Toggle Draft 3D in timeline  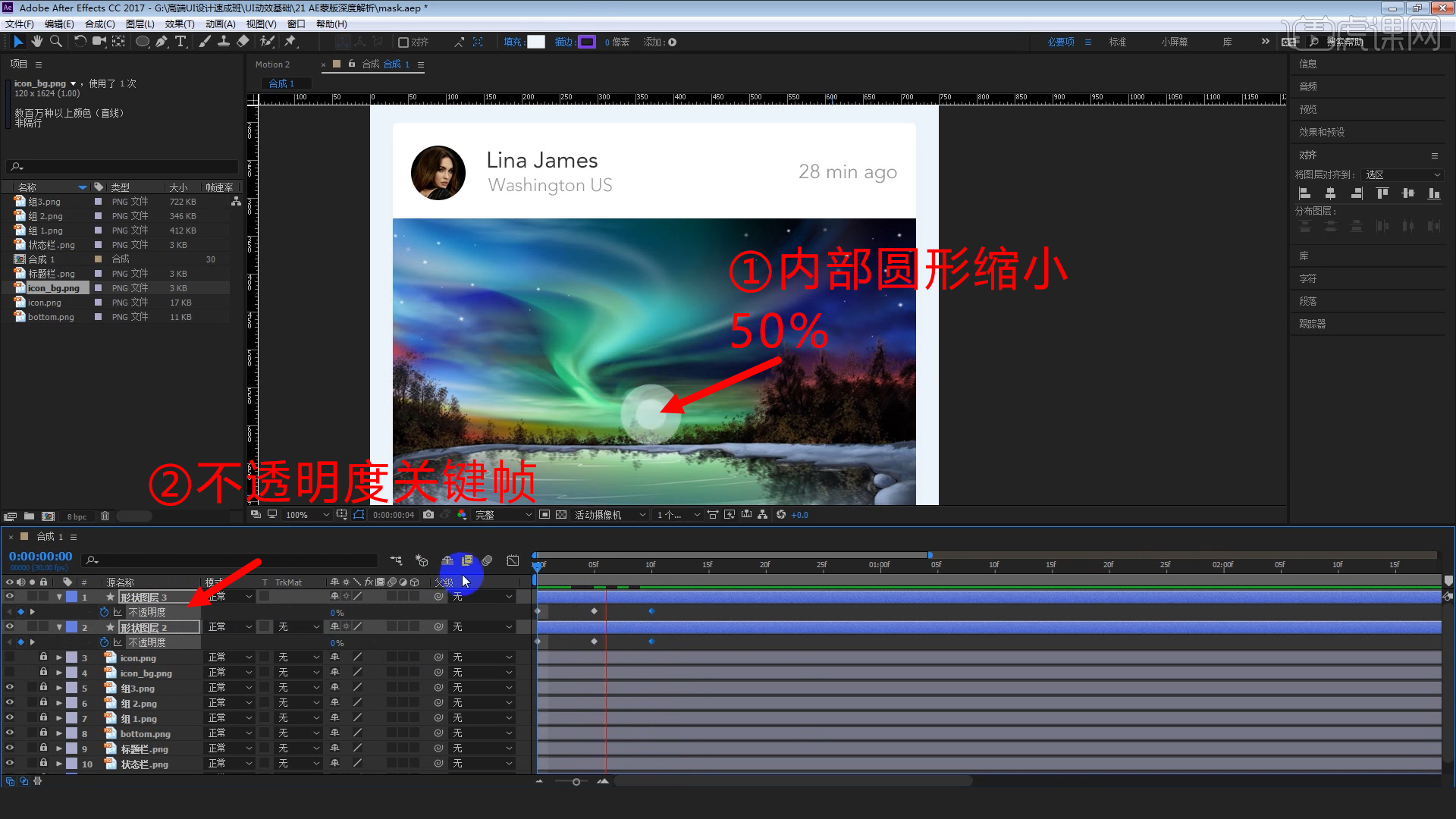[x=422, y=560]
